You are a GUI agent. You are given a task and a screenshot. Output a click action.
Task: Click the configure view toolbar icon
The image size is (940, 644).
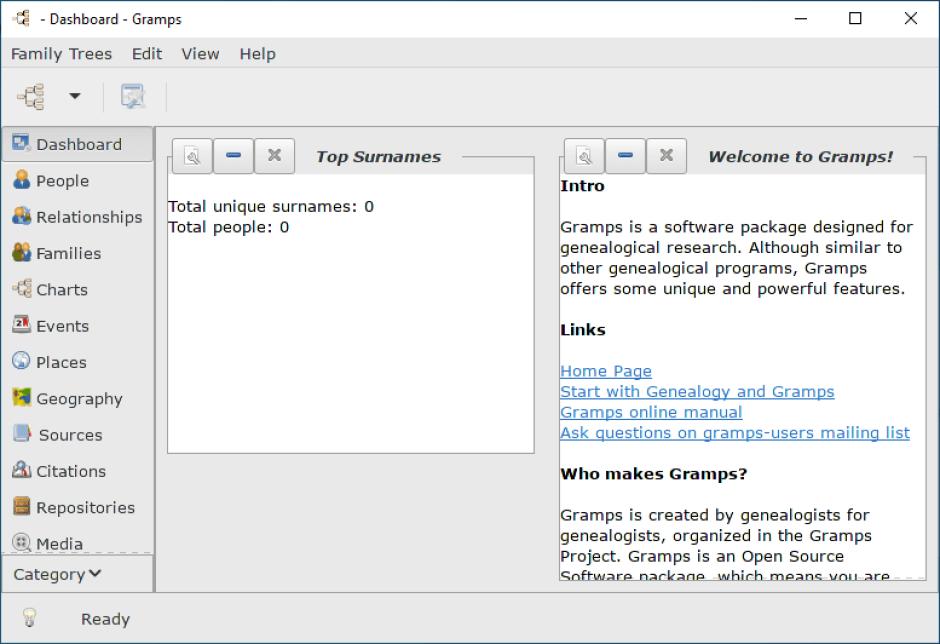132,96
